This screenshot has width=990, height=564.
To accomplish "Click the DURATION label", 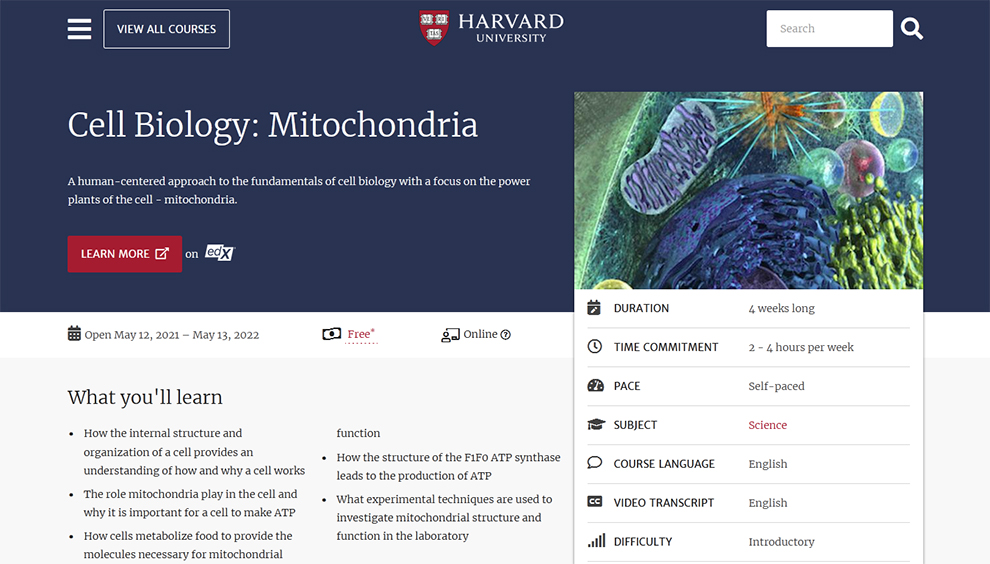I will point(641,308).
